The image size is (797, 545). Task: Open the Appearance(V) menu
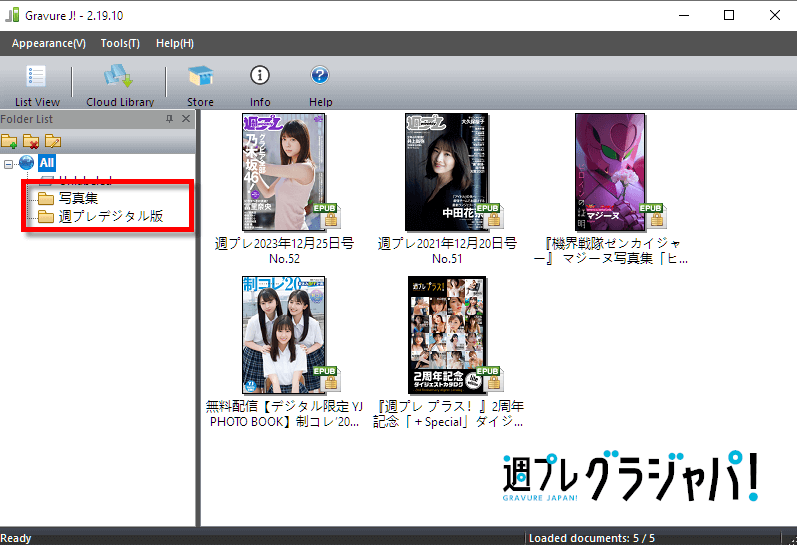(x=49, y=43)
